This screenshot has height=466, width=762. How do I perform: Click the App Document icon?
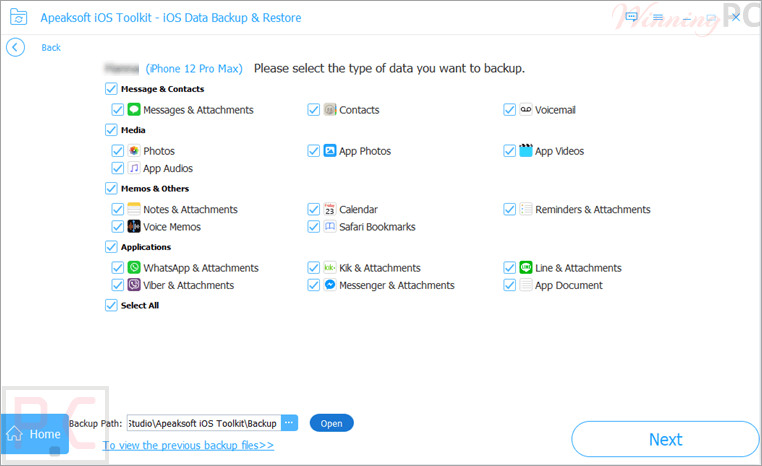[526, 285]
